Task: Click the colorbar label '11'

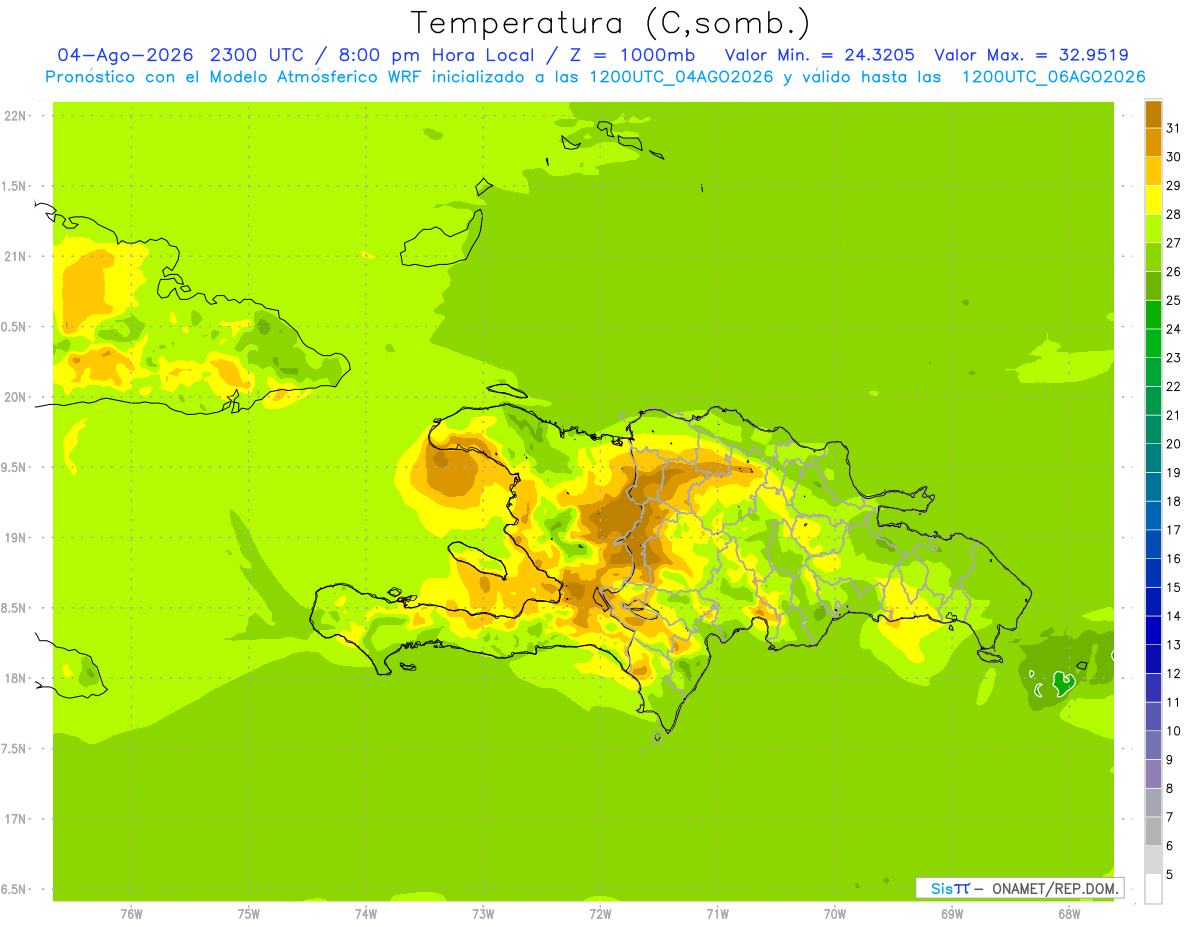Action: coord(1173,702)
